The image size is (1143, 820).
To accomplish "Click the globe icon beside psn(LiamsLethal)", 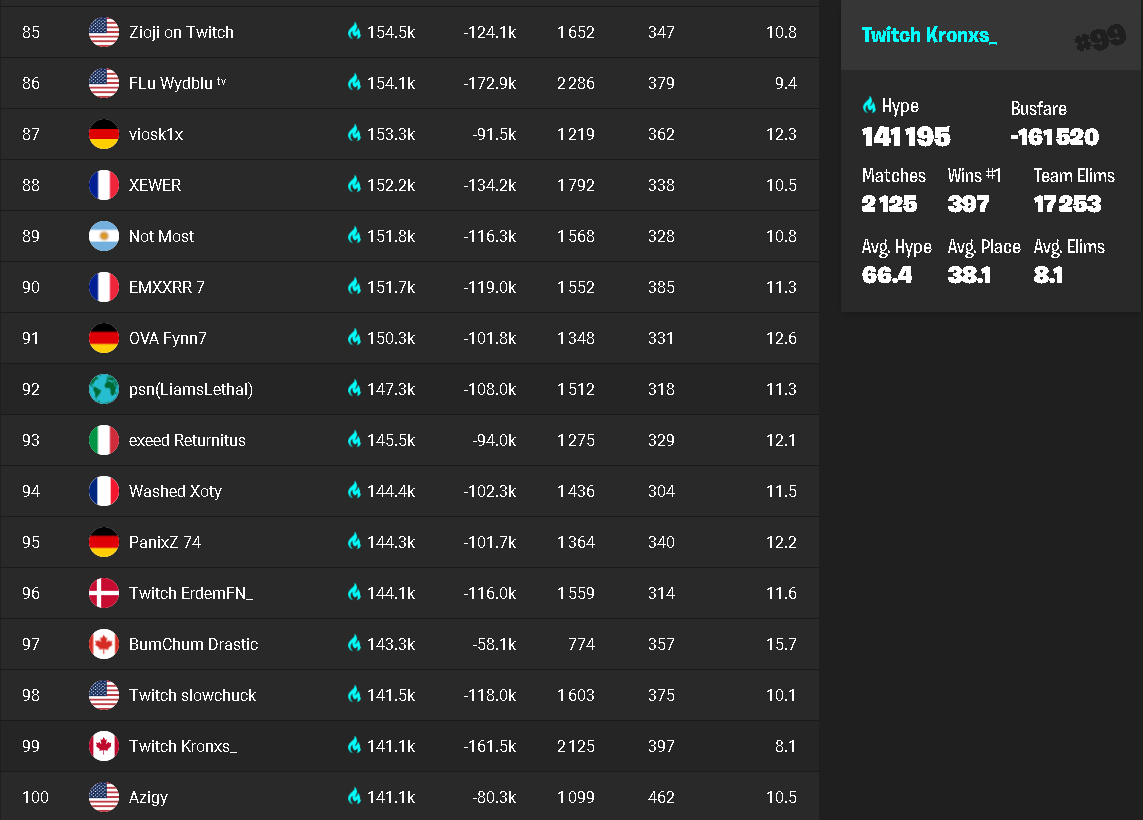I will coord(104,389).
